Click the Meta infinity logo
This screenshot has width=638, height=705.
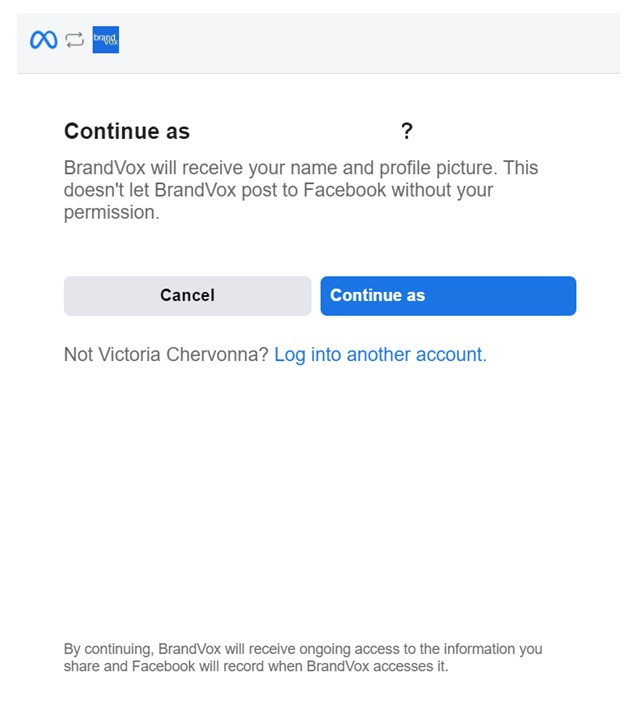pos(44,40)
